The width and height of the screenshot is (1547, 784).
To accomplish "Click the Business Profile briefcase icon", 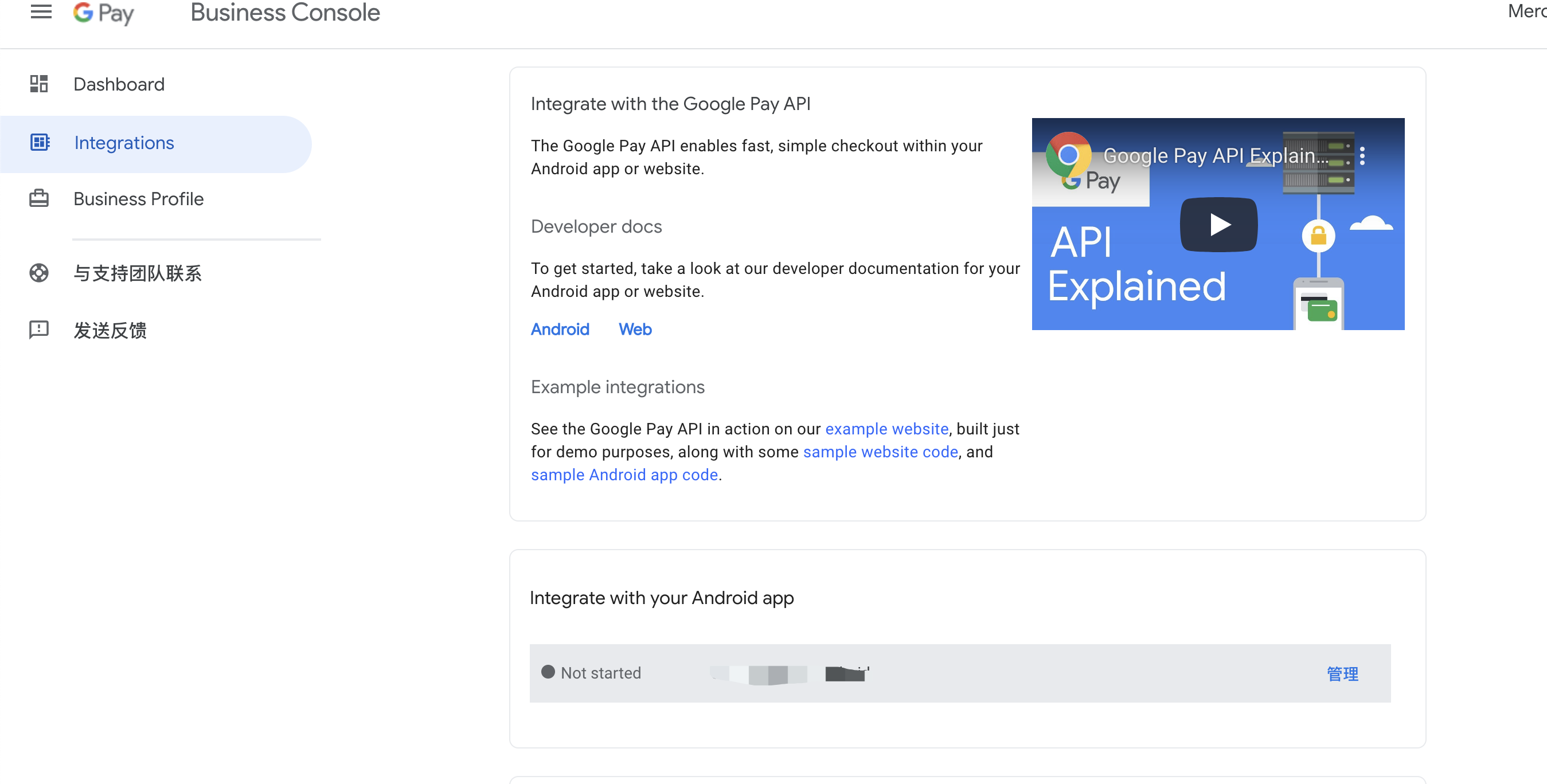I will coord(39,199).
